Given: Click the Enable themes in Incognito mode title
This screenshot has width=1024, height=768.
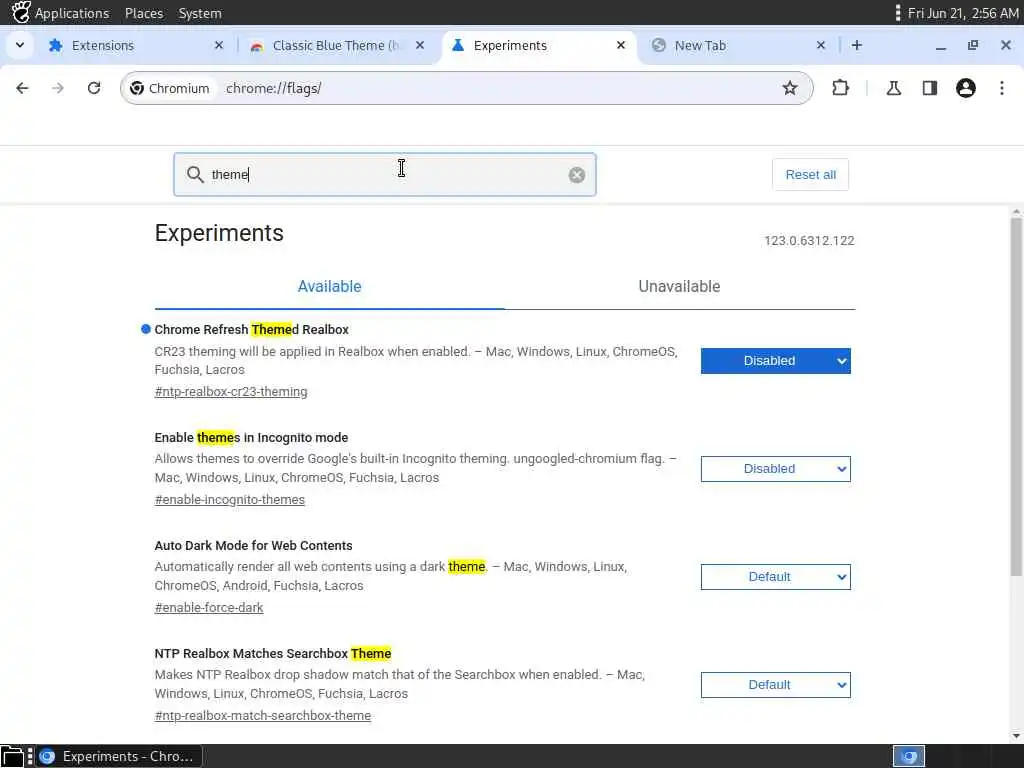Looking at the screenshot, I should click(251, 438).
